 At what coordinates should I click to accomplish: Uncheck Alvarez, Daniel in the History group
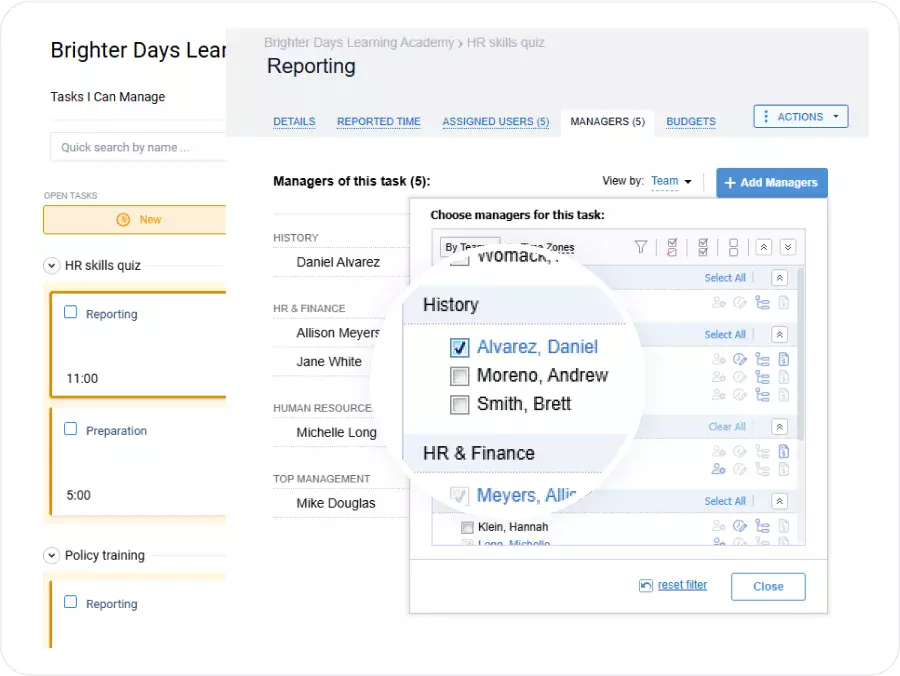pos(460,347)
